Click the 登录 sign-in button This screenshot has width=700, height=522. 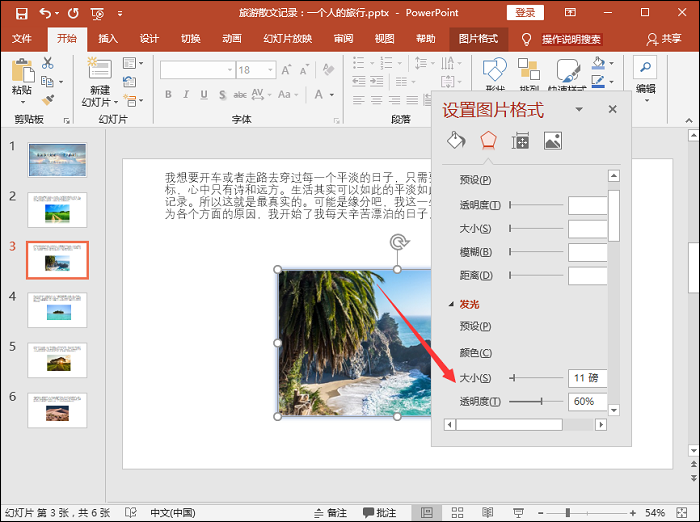point(525,13)
